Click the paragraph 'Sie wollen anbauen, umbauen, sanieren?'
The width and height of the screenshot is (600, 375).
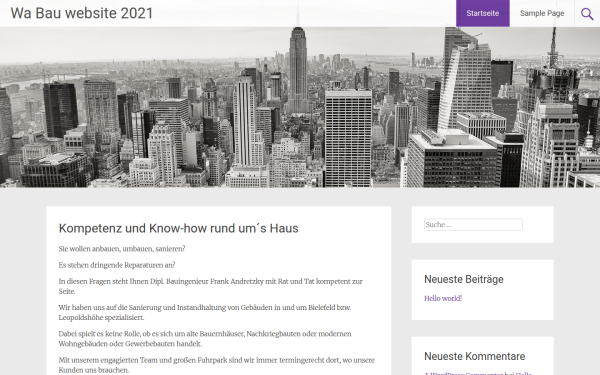[122, 249]
